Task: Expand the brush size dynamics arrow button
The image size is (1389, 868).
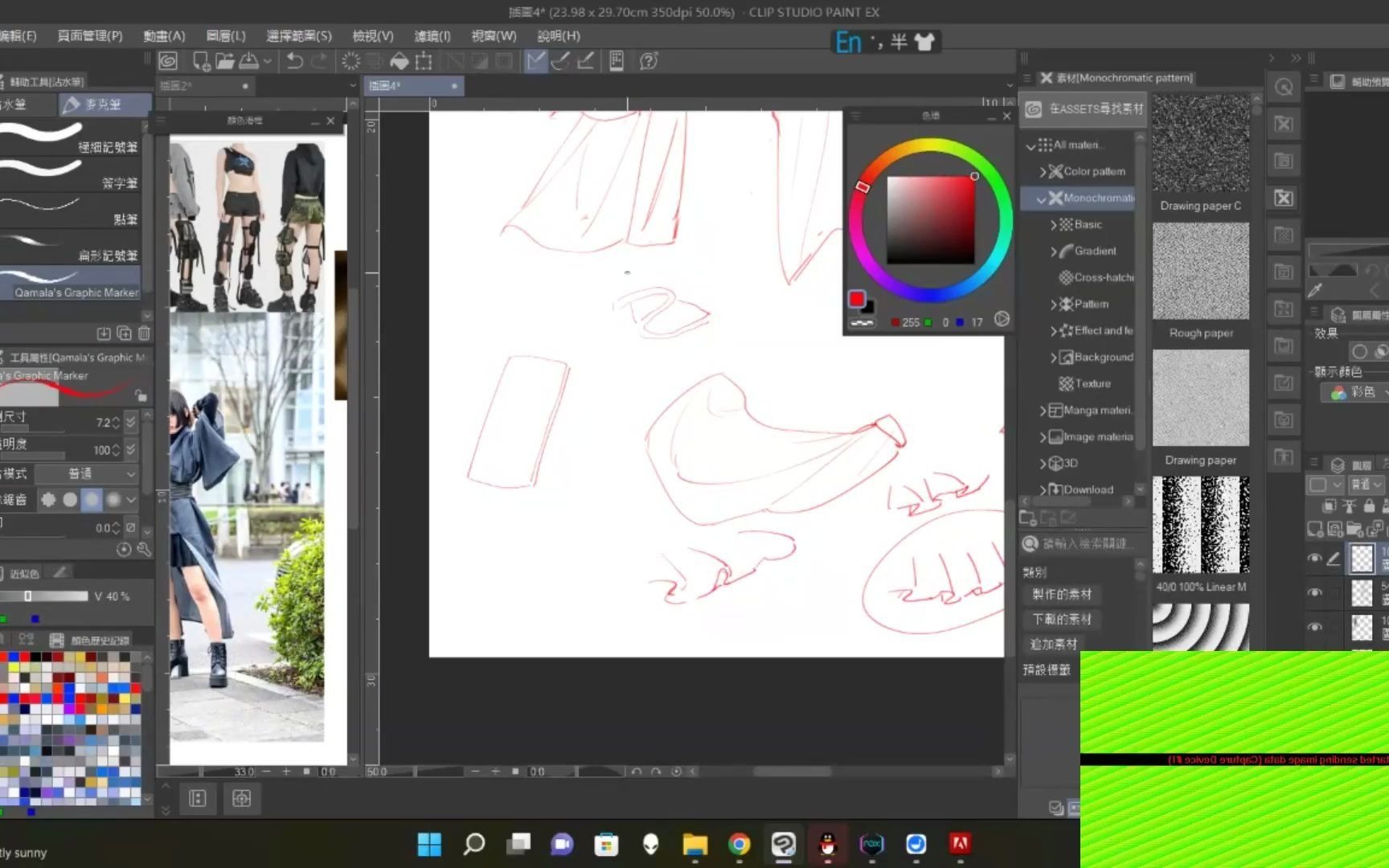Action: tap(131, 420)
